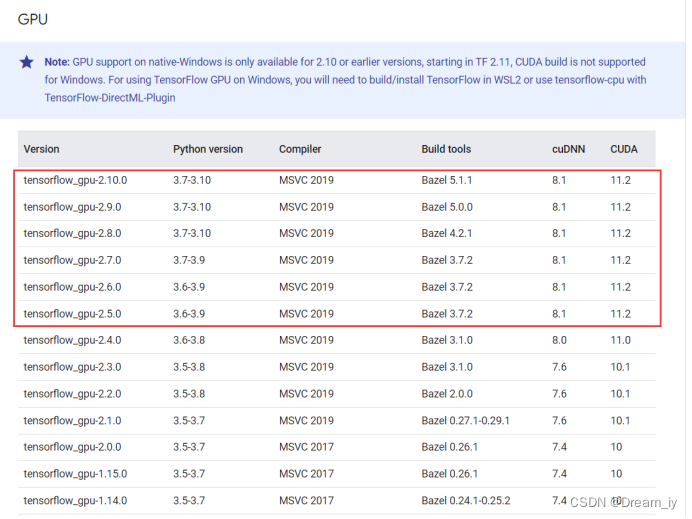Click the Bazel 0.27.1-0.29.1 build tools cell

[x=466, y=420]
